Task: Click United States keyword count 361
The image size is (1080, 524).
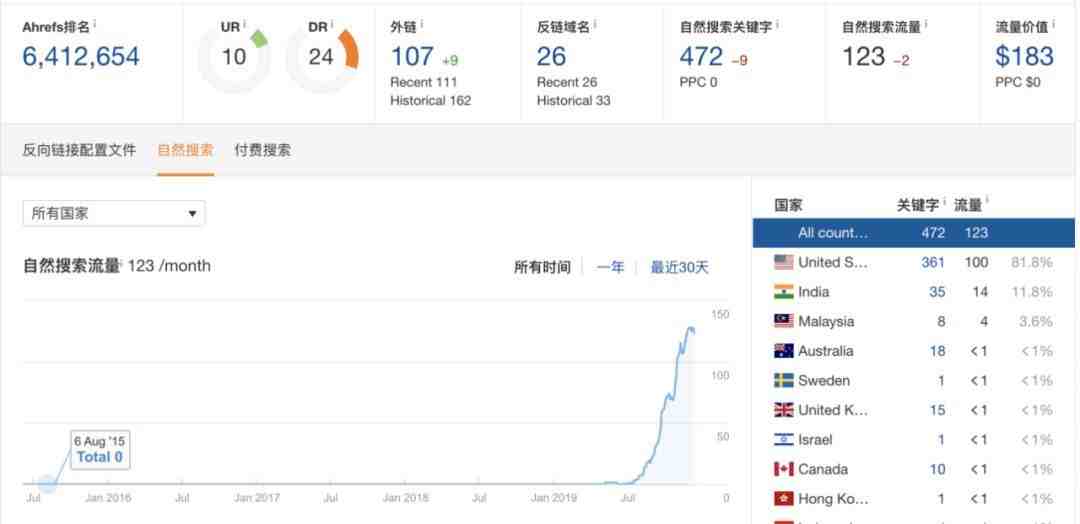Action: click(x=933, y=262)
